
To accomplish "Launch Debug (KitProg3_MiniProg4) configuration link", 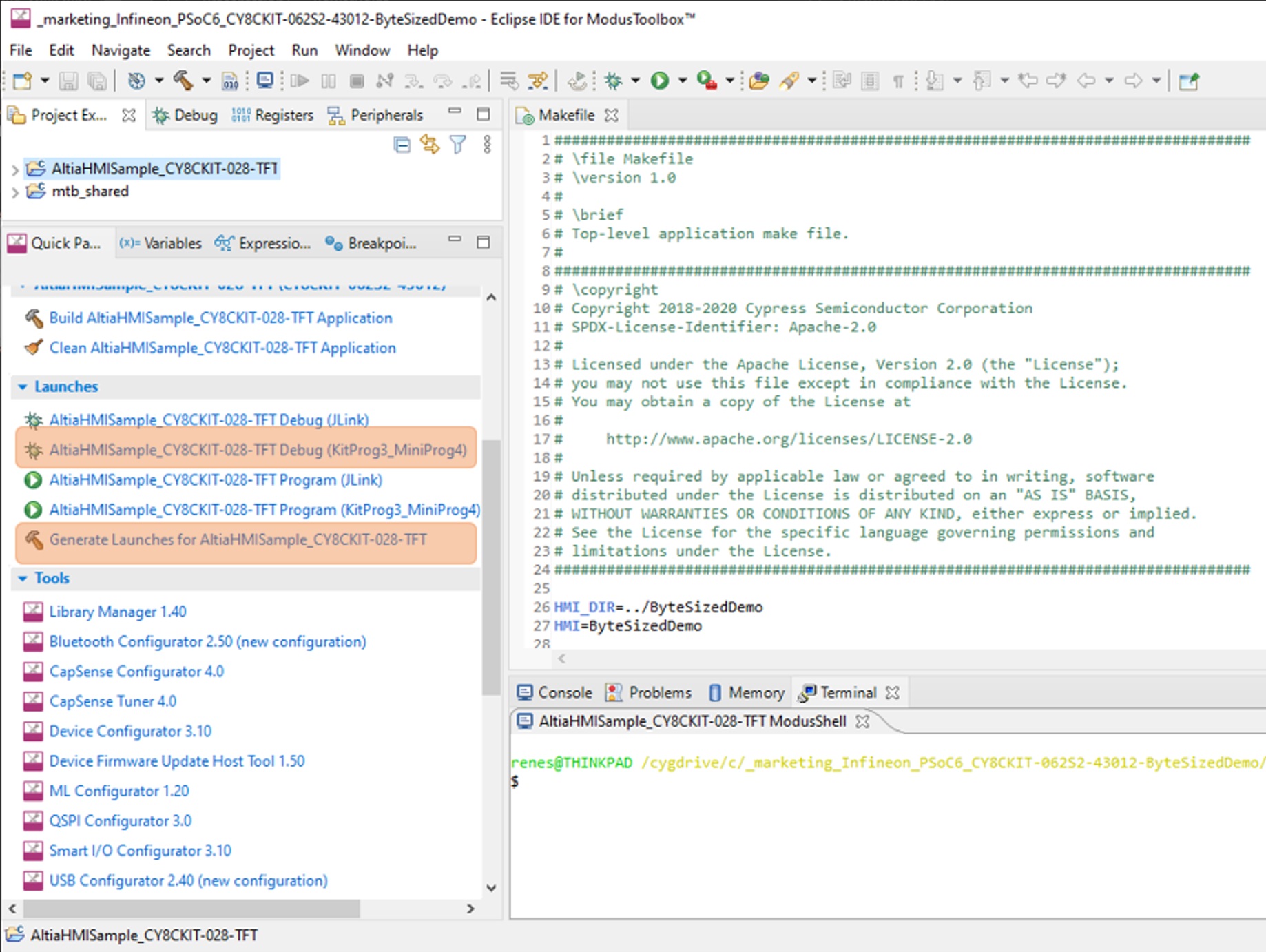I will 258,451.
